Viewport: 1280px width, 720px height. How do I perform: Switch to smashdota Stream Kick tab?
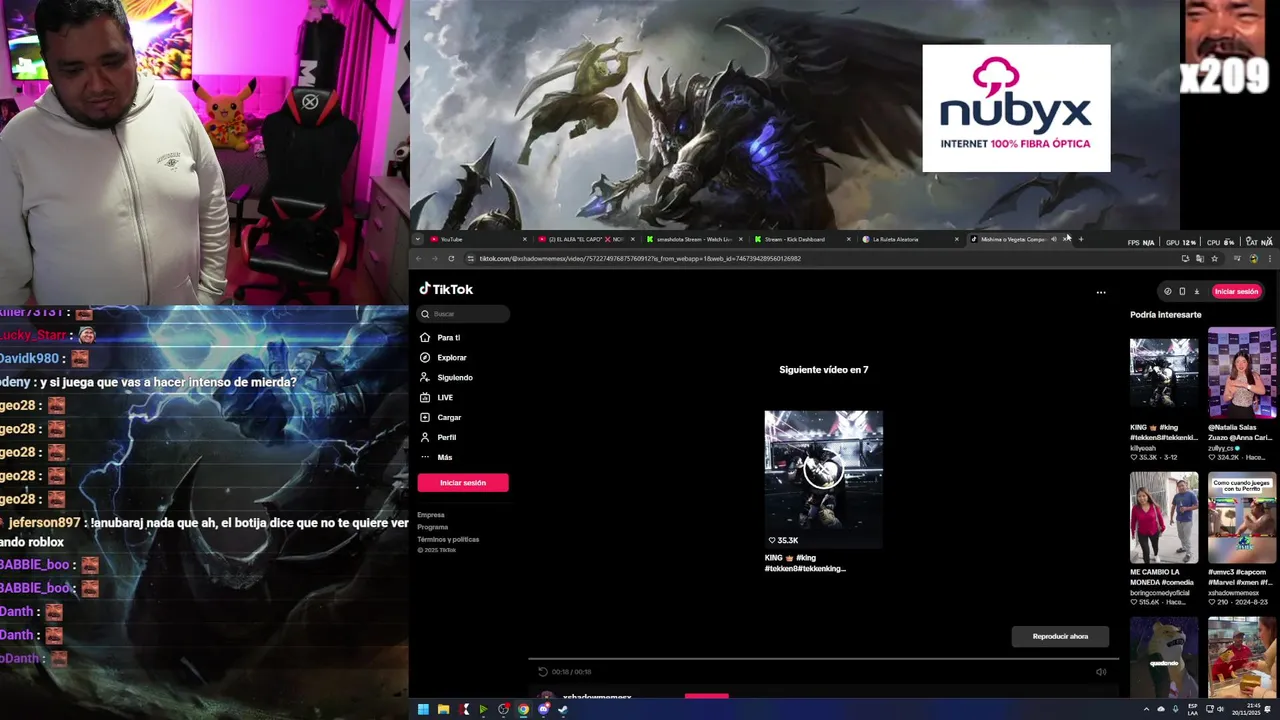(x=693, y=240)
